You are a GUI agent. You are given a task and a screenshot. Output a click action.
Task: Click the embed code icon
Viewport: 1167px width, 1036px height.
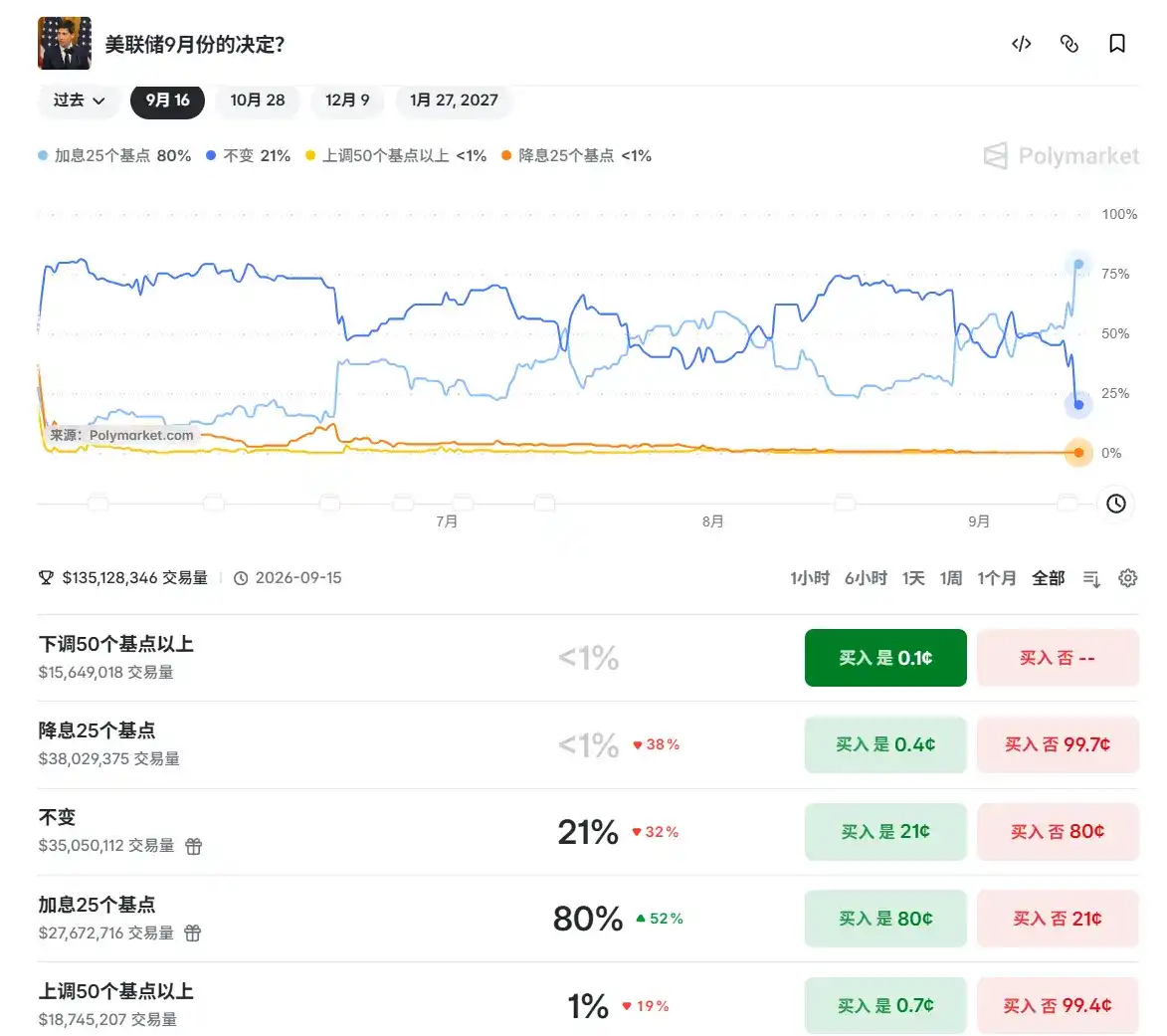(x=1021, y=44)
